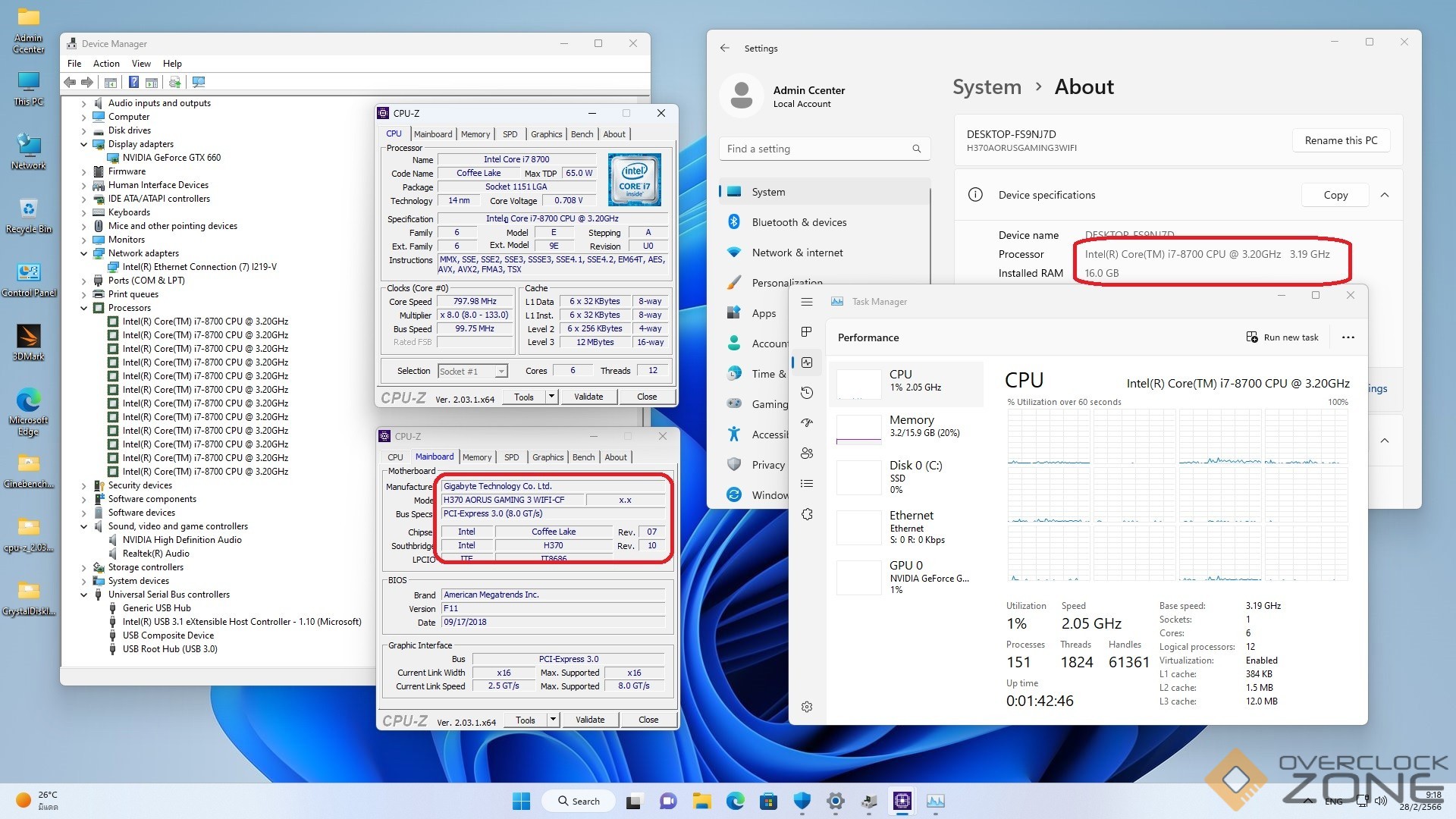Open the Socket #1 selection dropdown
The height and width of the screenshot is (819, 1456).
[500, 372]
